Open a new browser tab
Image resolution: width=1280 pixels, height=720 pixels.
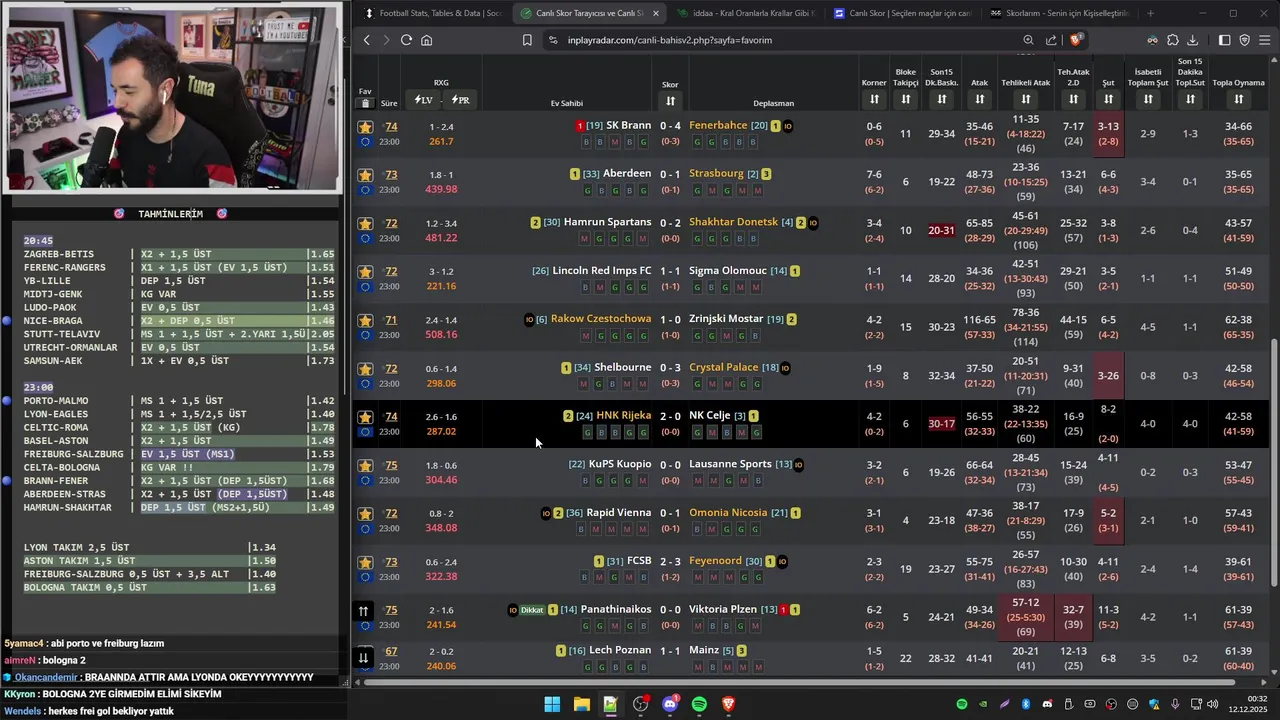tap(1150, 13)
